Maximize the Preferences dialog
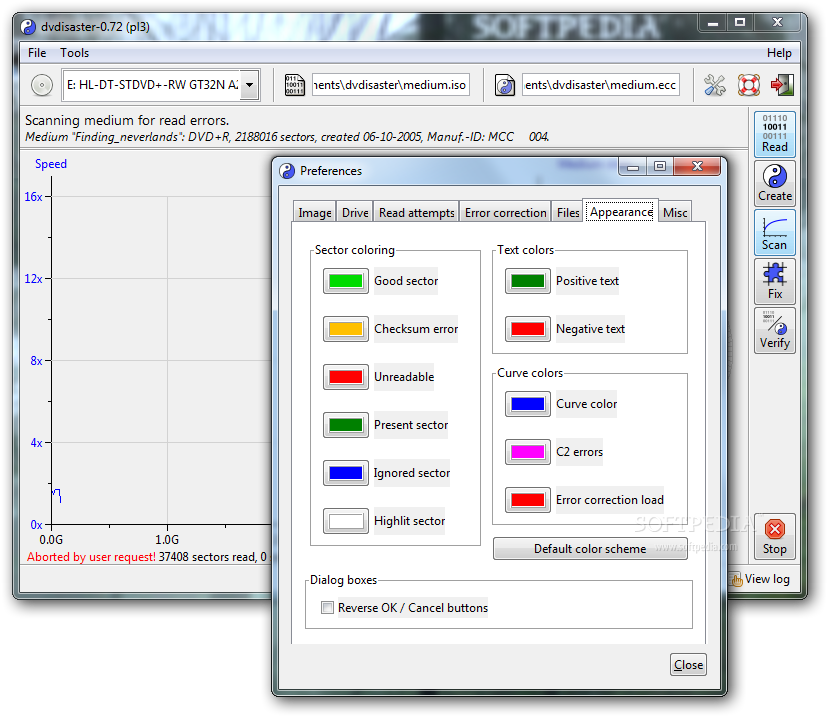The image size is (828, 717). click(x=660, y=167)
